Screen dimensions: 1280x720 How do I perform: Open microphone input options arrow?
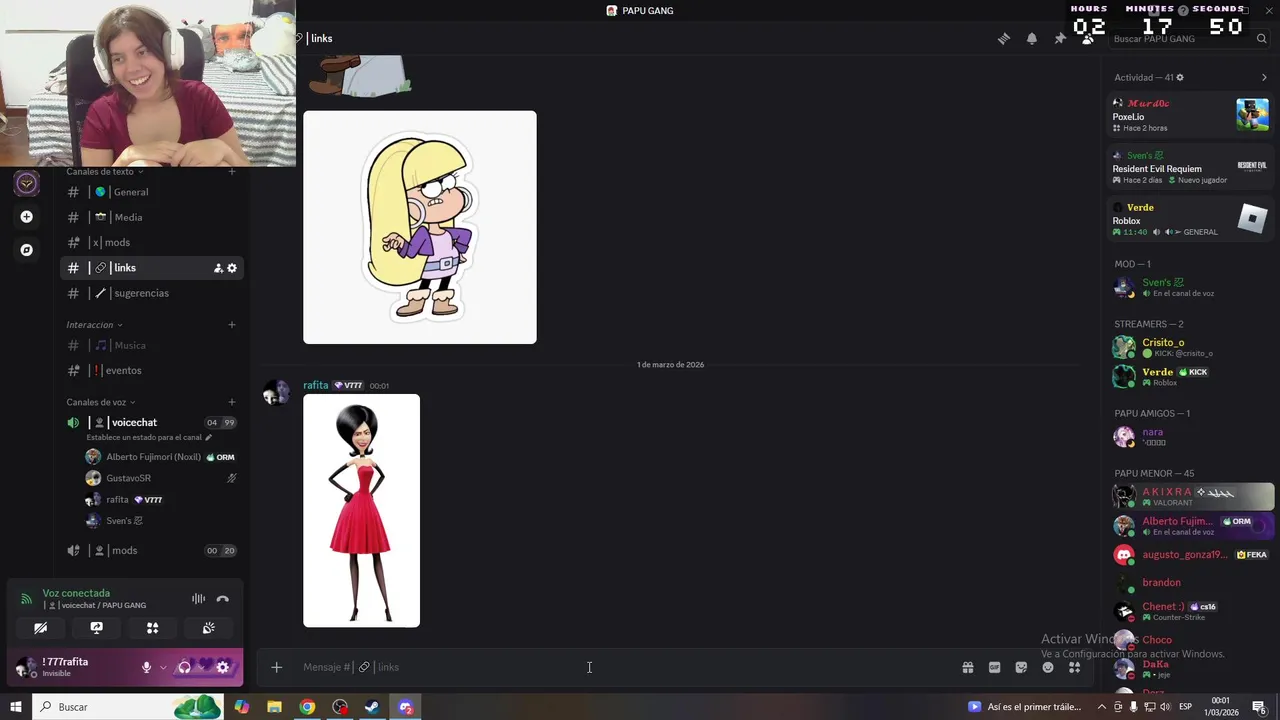pos(163,667)
